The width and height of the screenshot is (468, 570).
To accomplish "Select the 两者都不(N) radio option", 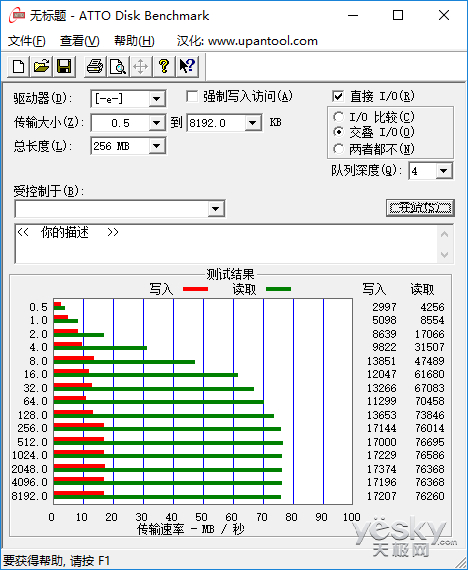I will coord(338,148).
